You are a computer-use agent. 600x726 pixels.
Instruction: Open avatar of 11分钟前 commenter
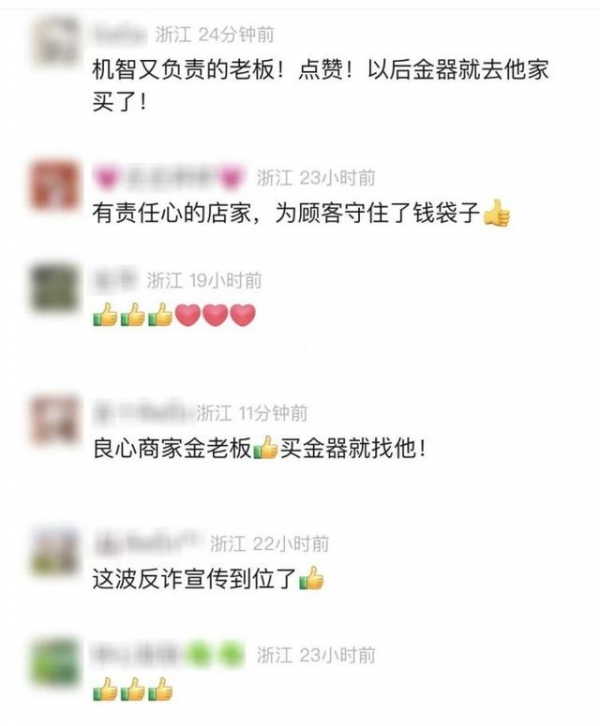54,420
